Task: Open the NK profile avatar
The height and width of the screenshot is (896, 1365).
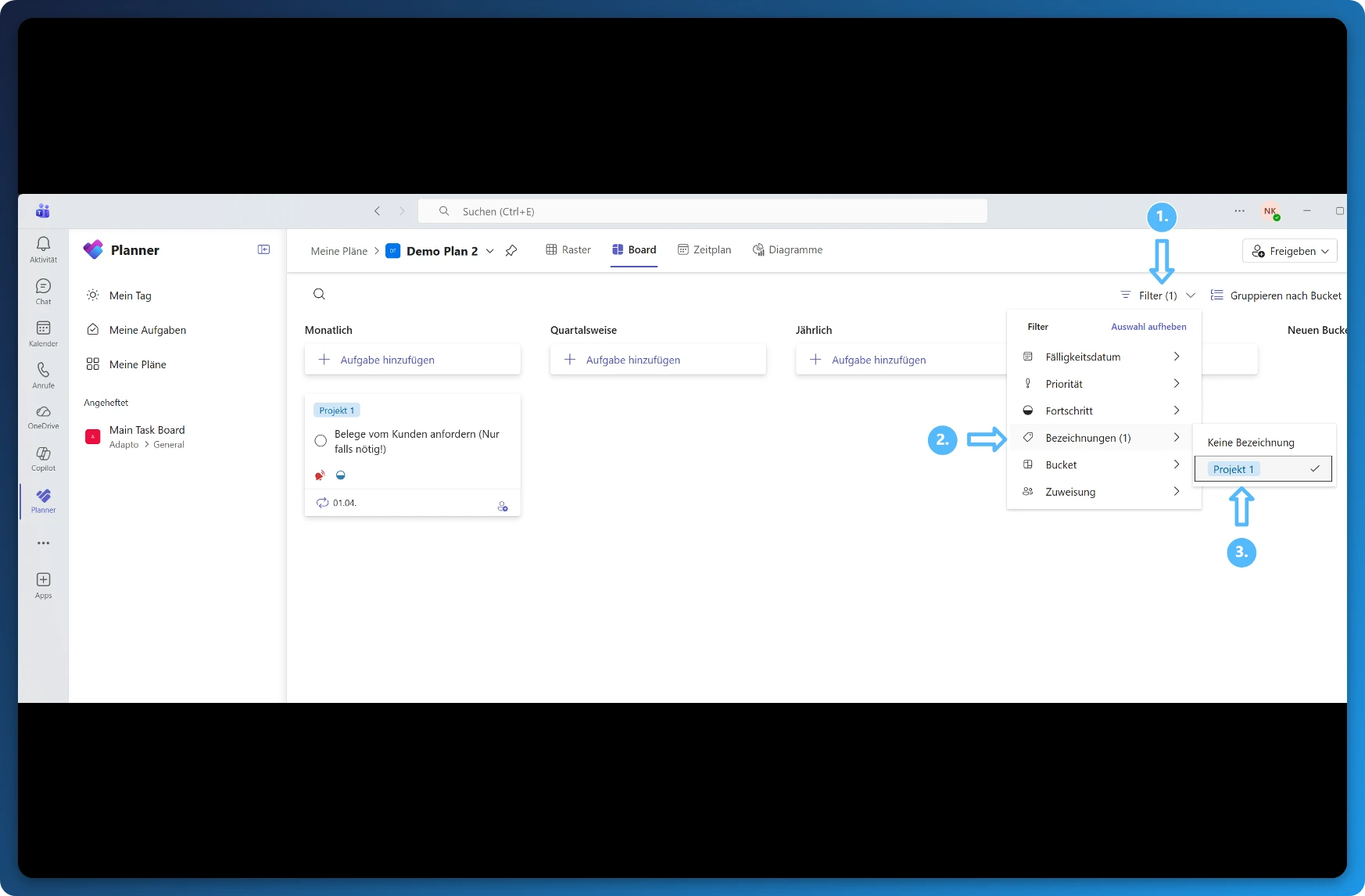Action: pos(1270,211)
